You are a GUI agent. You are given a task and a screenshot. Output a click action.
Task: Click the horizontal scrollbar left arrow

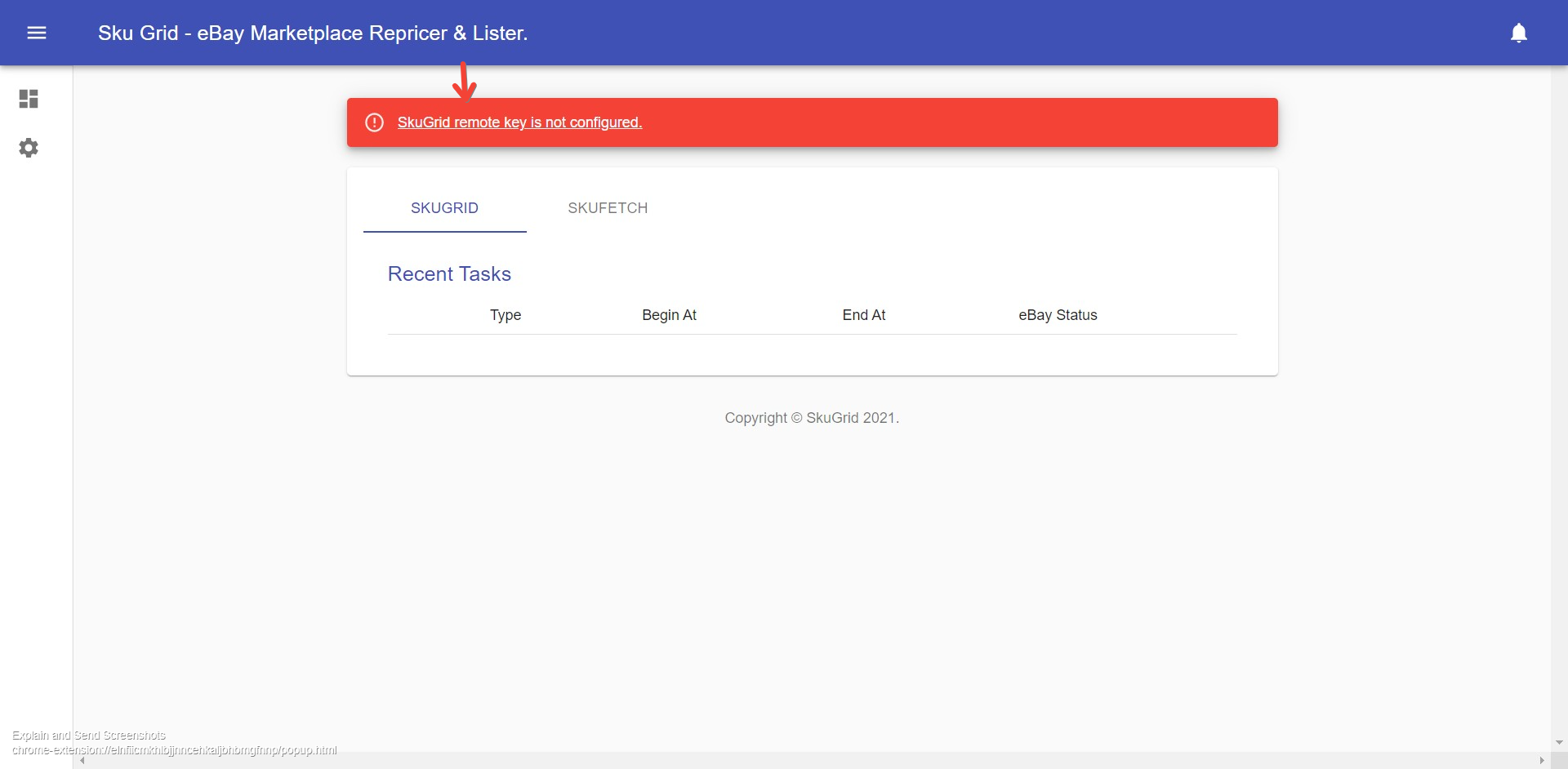pyautogui.click(x=82, y=761)
